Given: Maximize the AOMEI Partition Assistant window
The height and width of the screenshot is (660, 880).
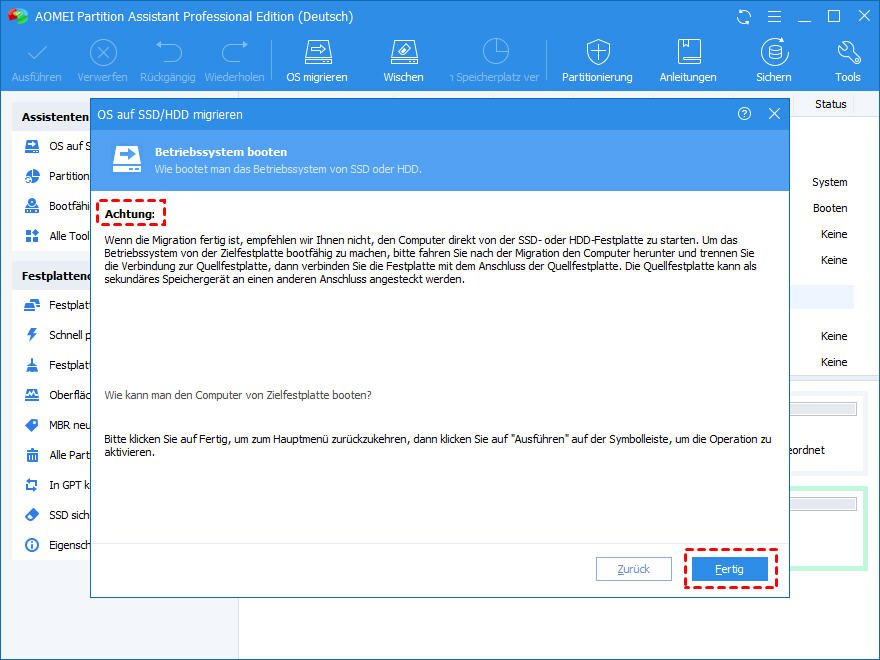Looking at the screenshot, I should pos(835,16).
